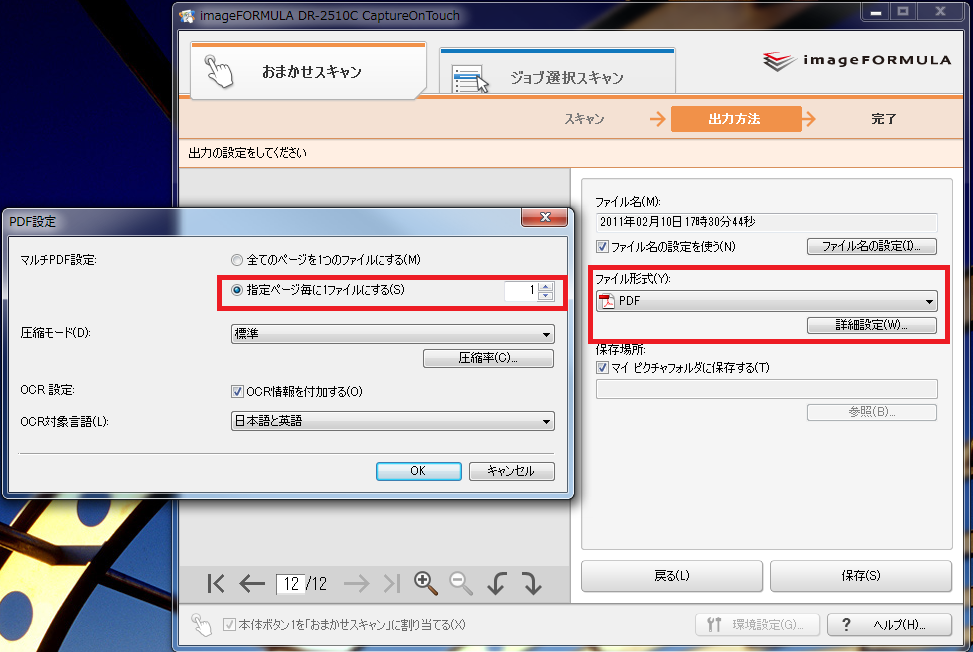Rotate the page clockwise

click(x=532, y=584)
